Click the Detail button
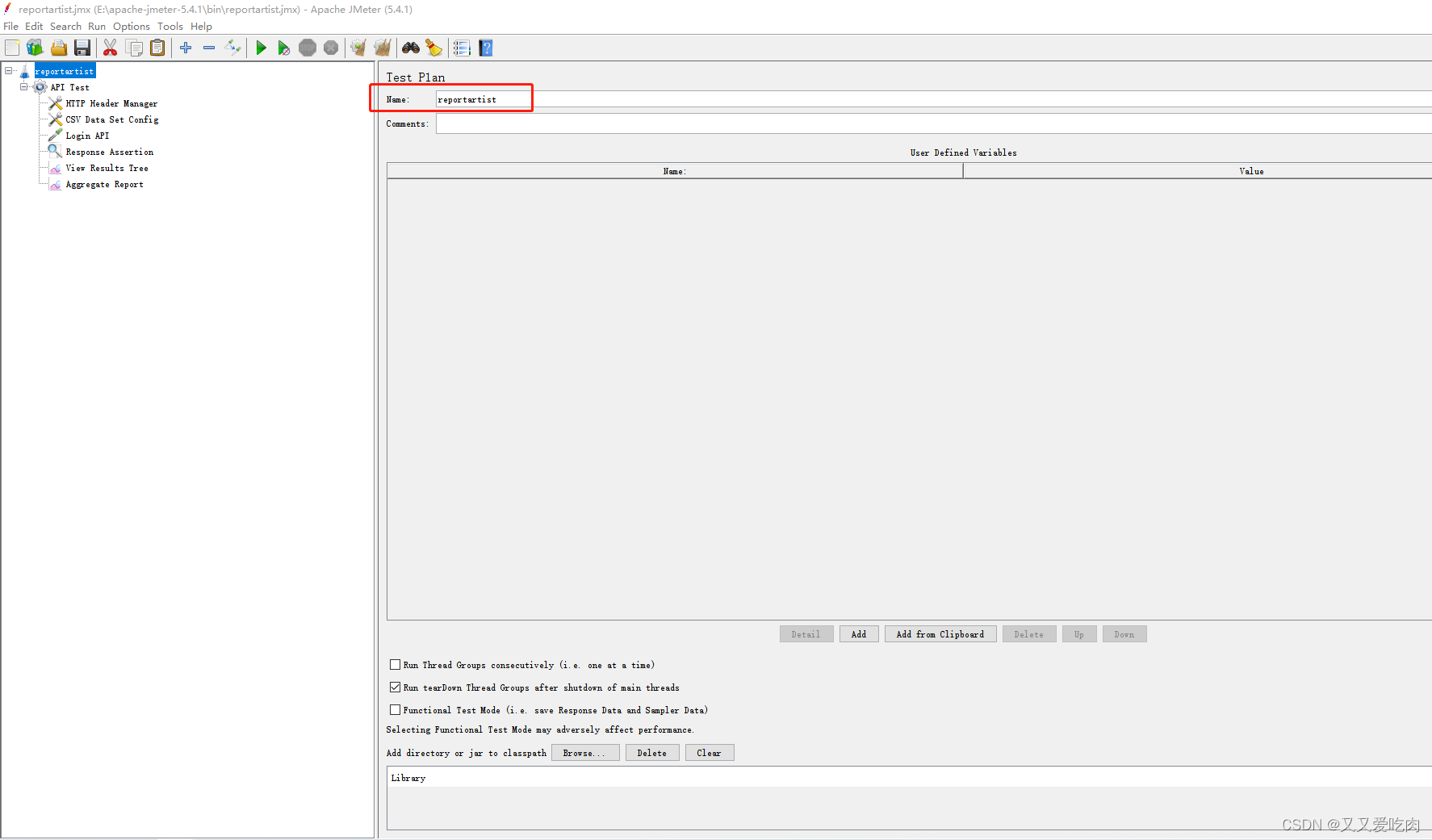1432x840 pixels. point(806,634)
